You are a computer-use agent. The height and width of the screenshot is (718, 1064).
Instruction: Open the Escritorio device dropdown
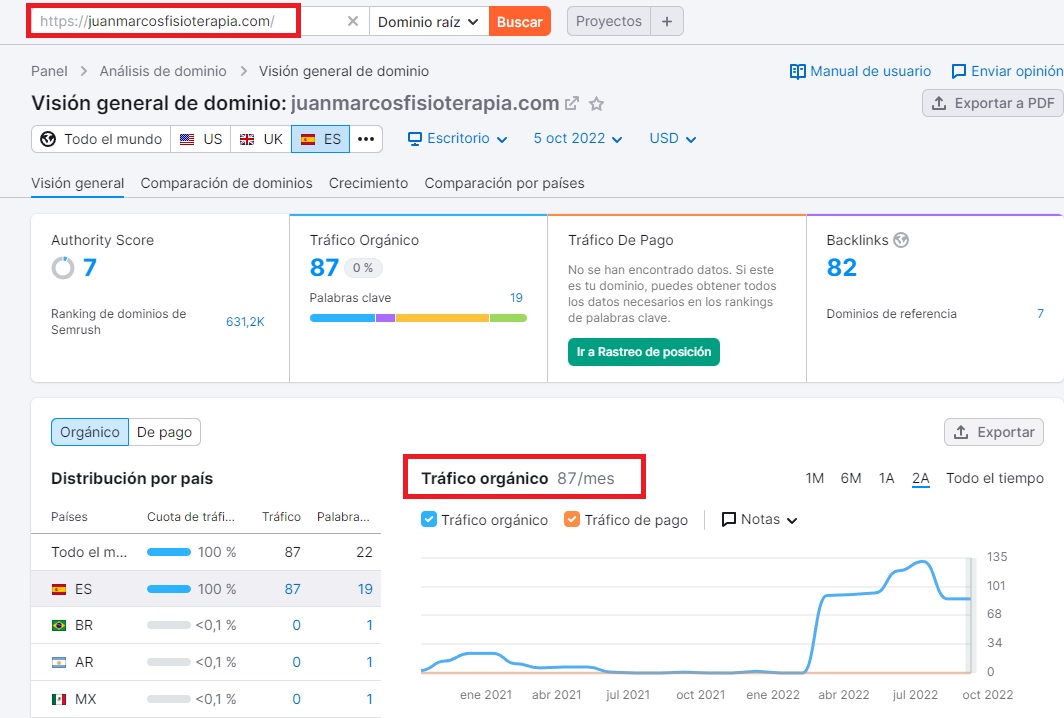(x=458, y=139)
